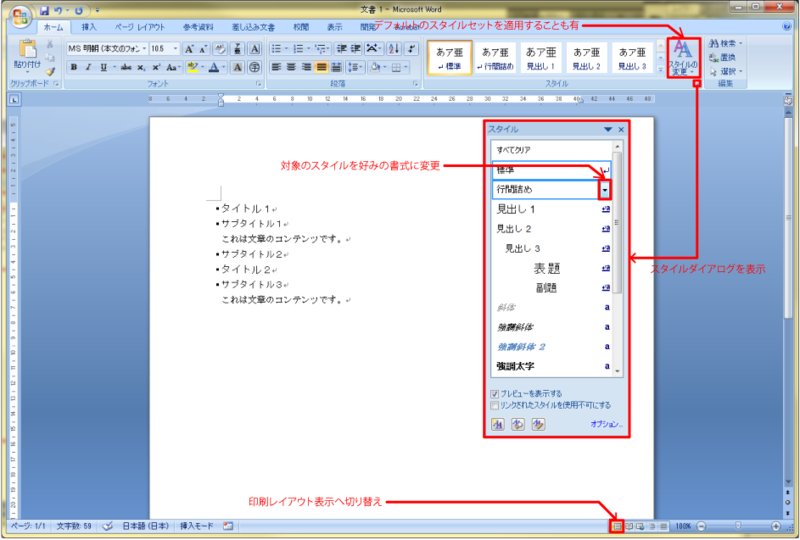Screen dimensions: 800x540
Task: Click the font color A button
Action: 214,67
